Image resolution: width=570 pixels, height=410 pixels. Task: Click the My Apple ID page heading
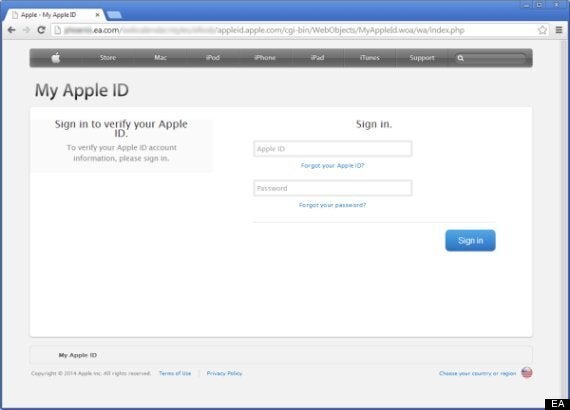82,90
